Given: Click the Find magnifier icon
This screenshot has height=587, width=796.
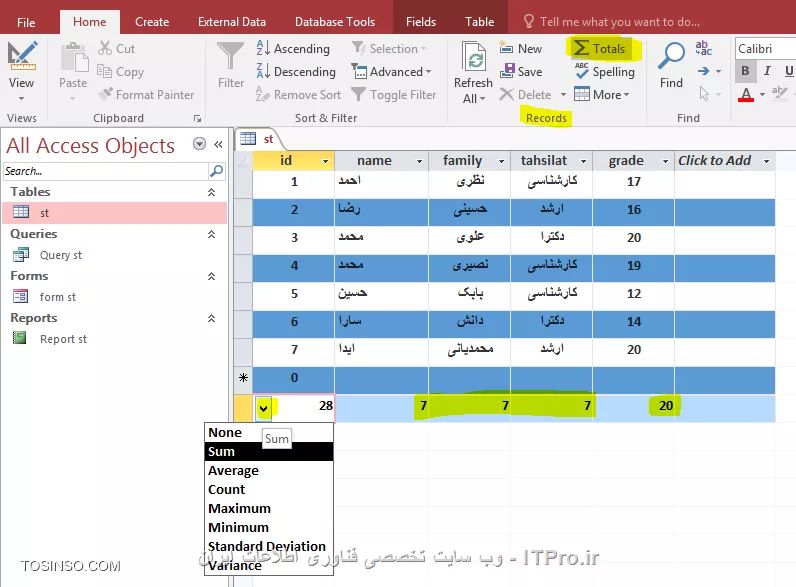Looking at the screenshot, I should click(x=671, y=56).
